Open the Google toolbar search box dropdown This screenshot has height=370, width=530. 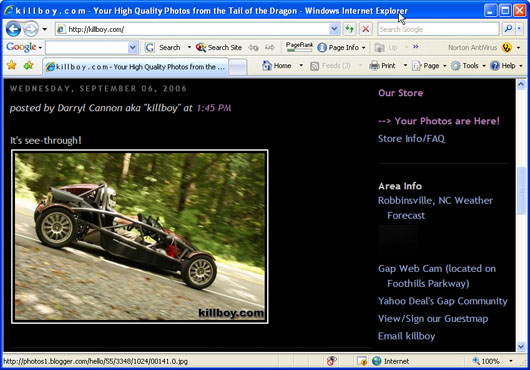point(133,48)
